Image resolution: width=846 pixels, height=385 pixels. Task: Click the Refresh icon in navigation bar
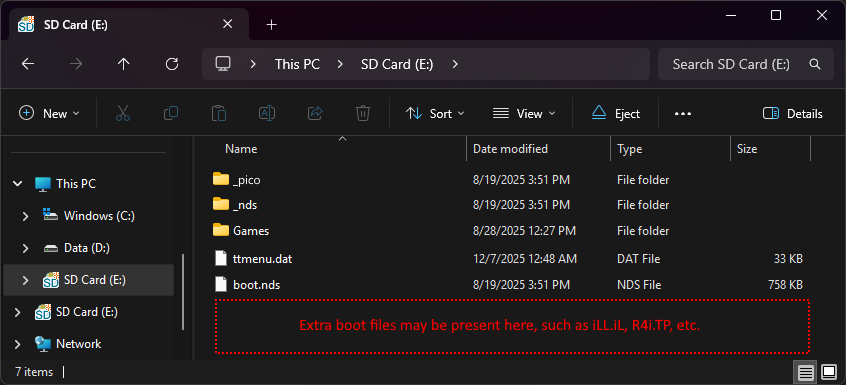pos(172,64)
